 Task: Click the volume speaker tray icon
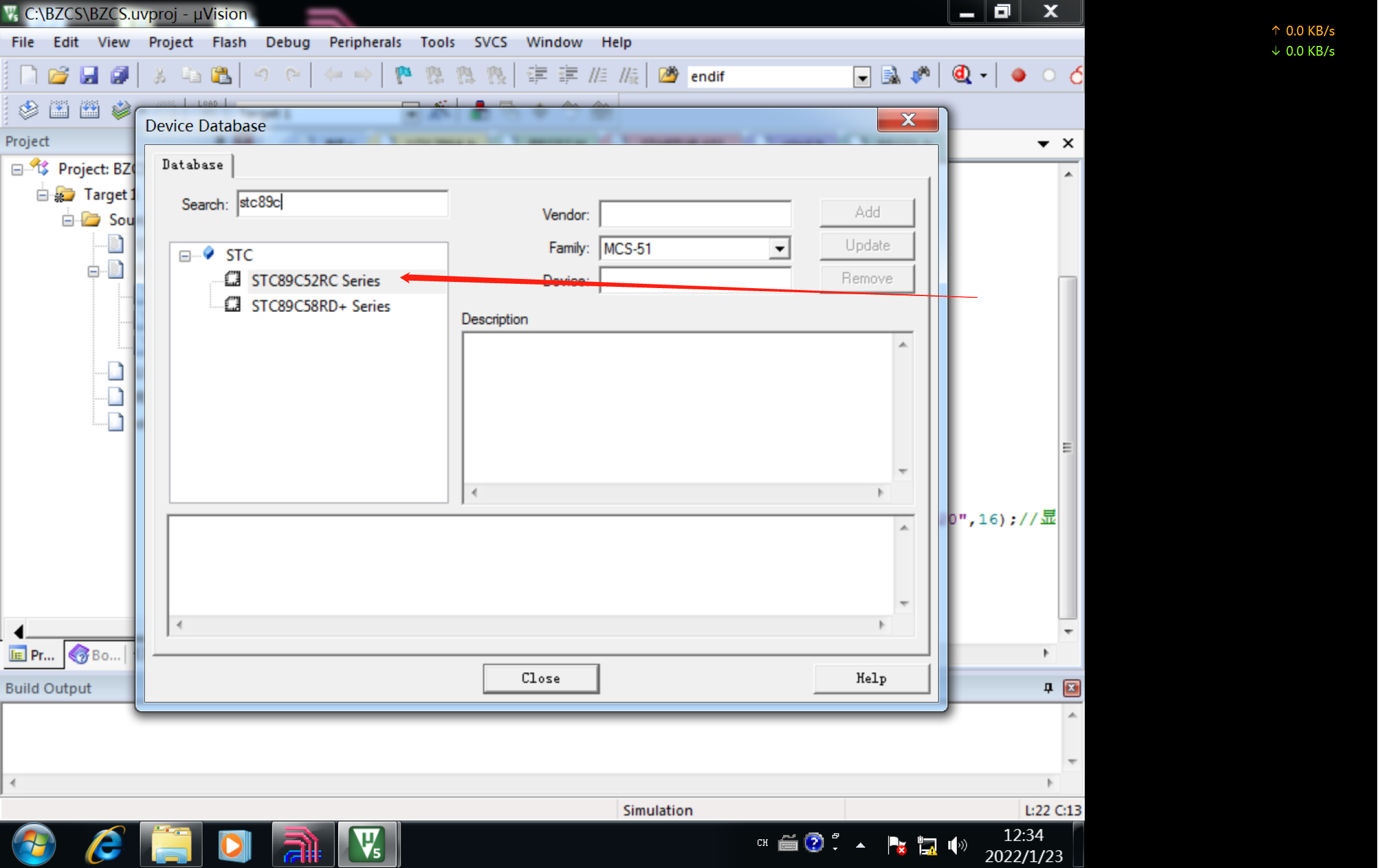[x=956, y=845]
